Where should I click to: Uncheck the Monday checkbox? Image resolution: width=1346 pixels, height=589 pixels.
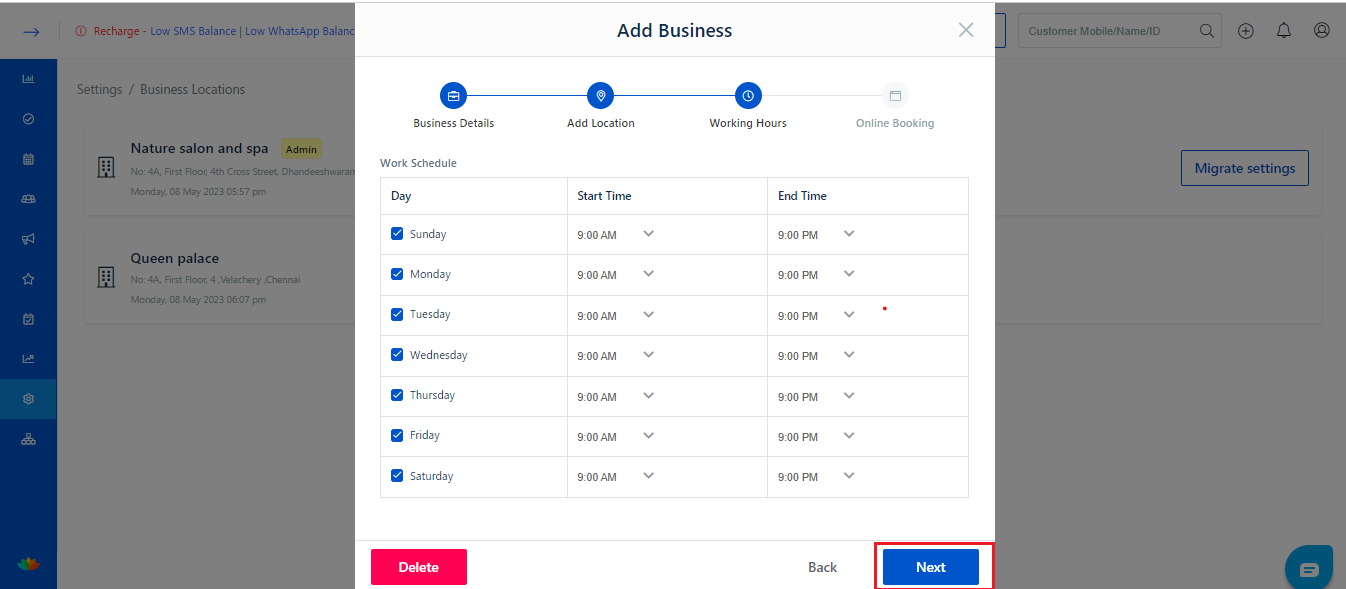[397, 273]
